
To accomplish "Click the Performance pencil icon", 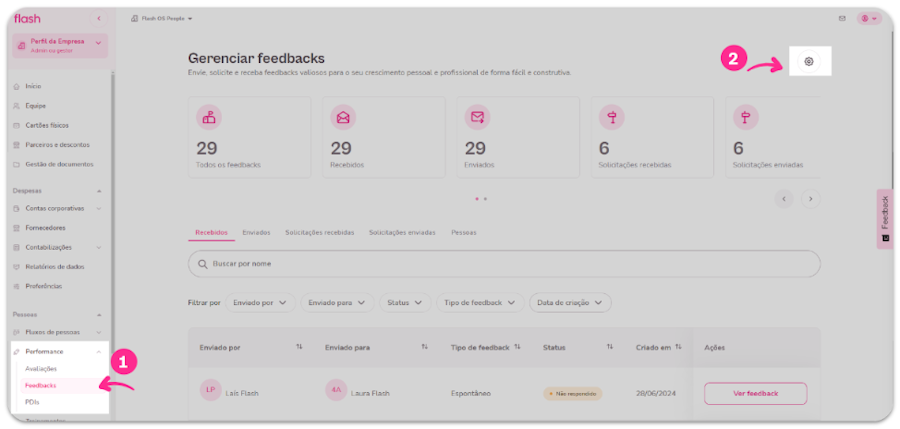I will pyautogui.click(x=17, y=351).
